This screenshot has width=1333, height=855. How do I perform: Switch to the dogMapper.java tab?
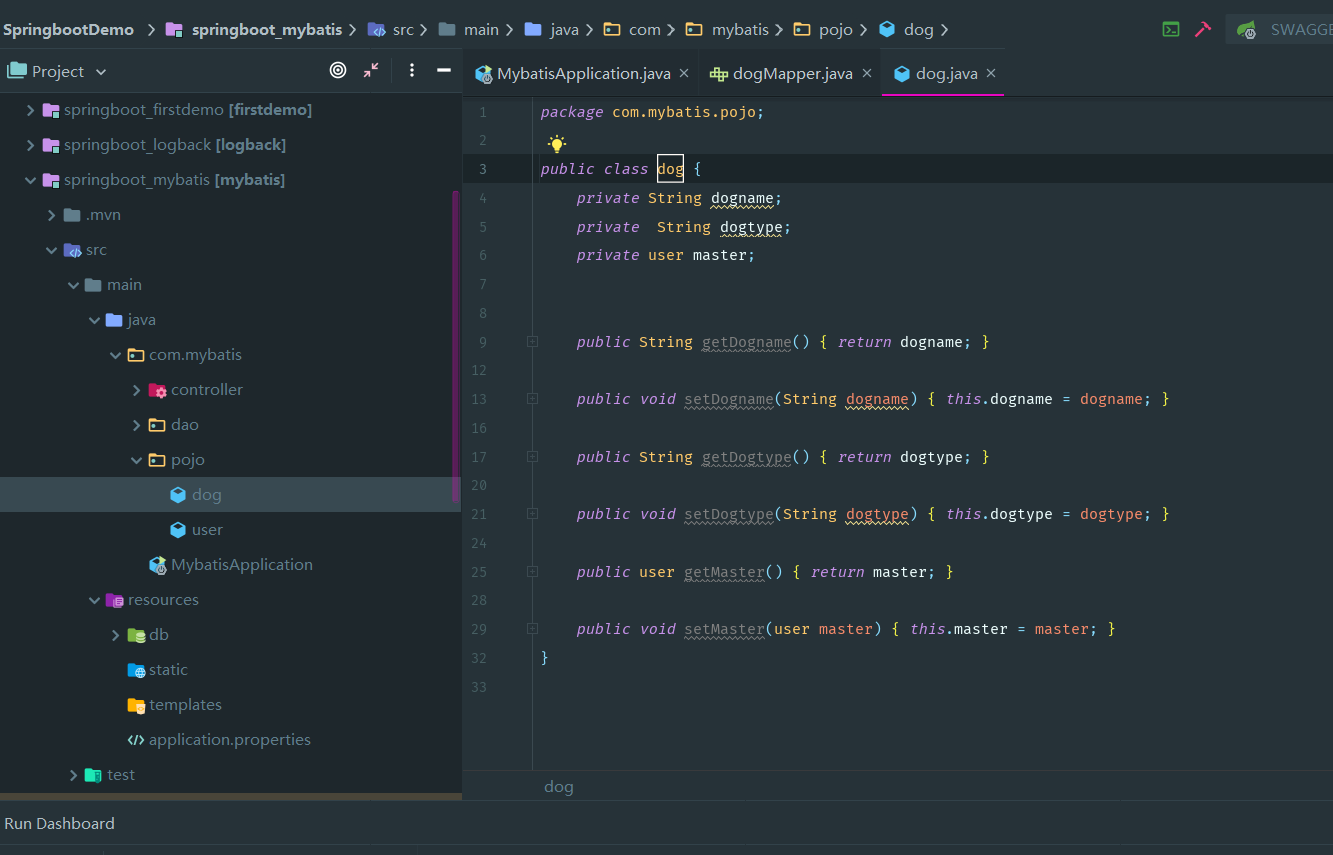point(792,73)
